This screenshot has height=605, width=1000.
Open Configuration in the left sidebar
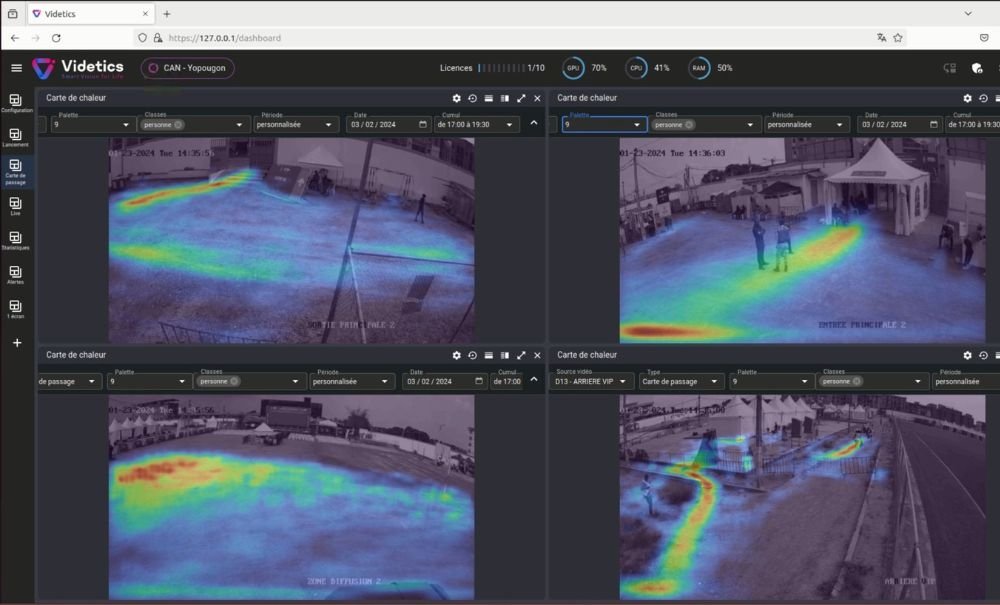click(x=16, y=103)
